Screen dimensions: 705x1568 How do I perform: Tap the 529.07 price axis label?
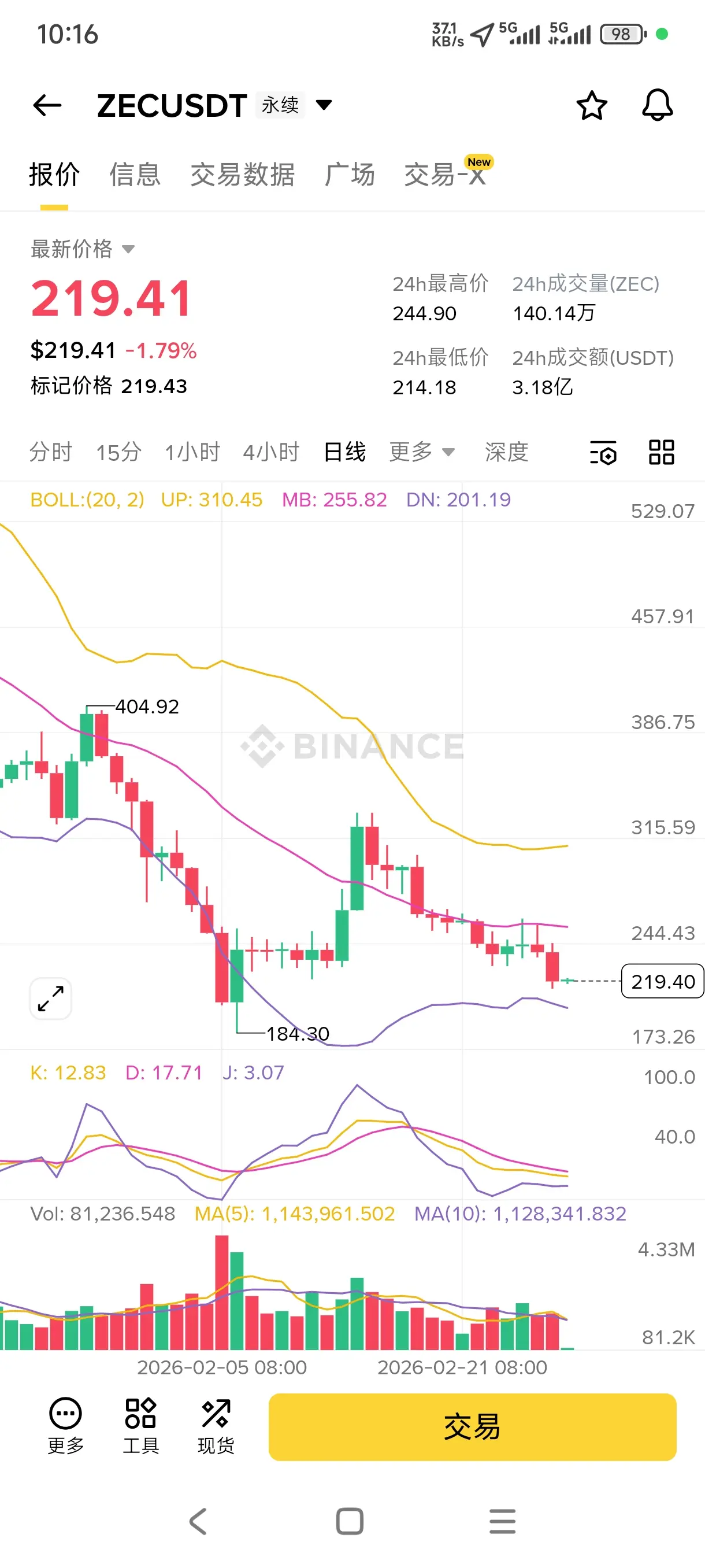click(x=662, y=511)
